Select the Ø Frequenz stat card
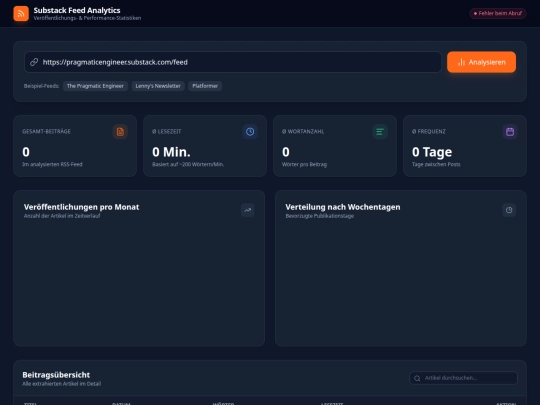540x405 pixels. pyautogui.click(x=465, y=146)
